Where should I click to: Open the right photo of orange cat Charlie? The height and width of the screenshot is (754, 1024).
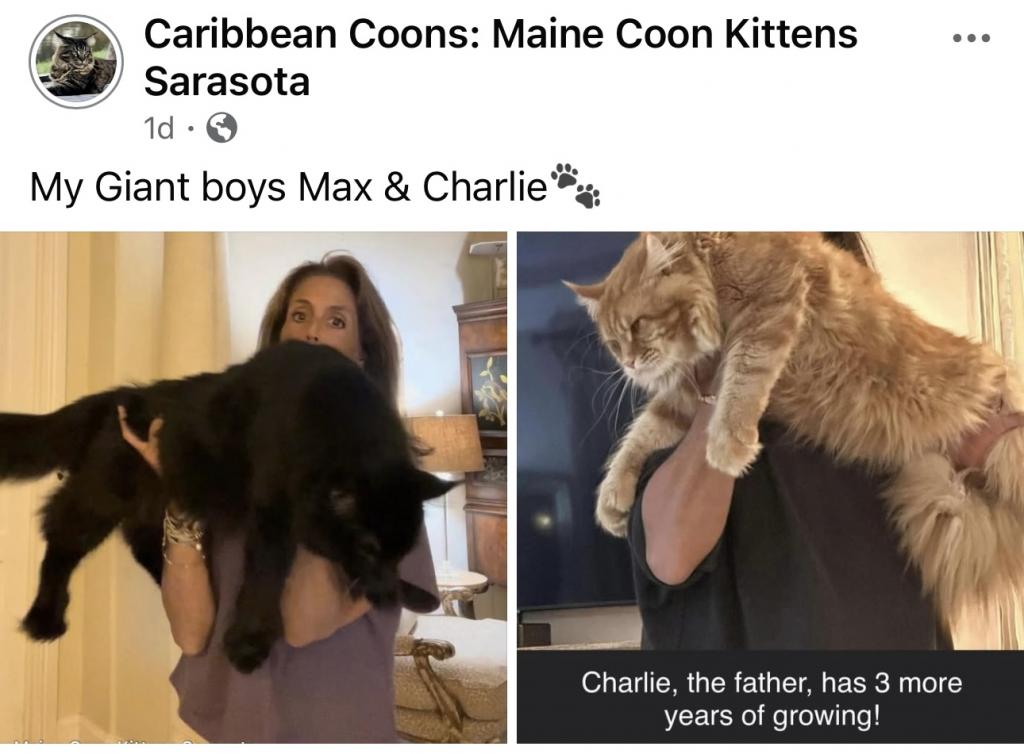pos(771,487)
